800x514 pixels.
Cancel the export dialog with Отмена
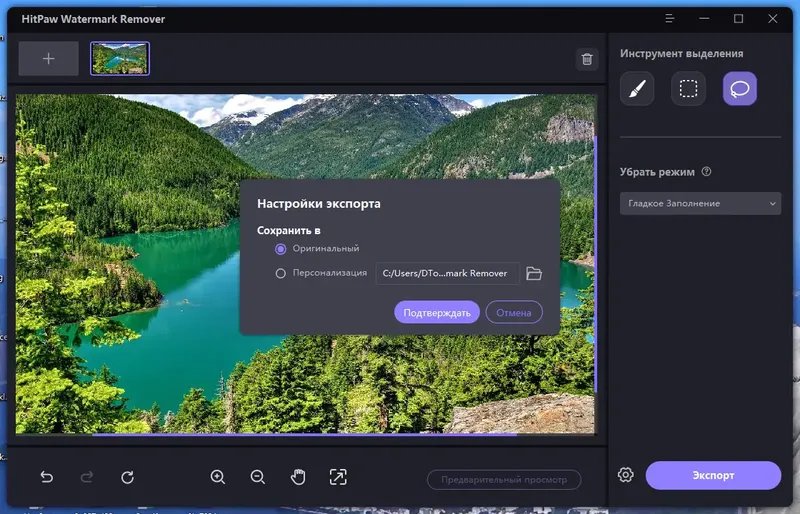pos(514,312)
